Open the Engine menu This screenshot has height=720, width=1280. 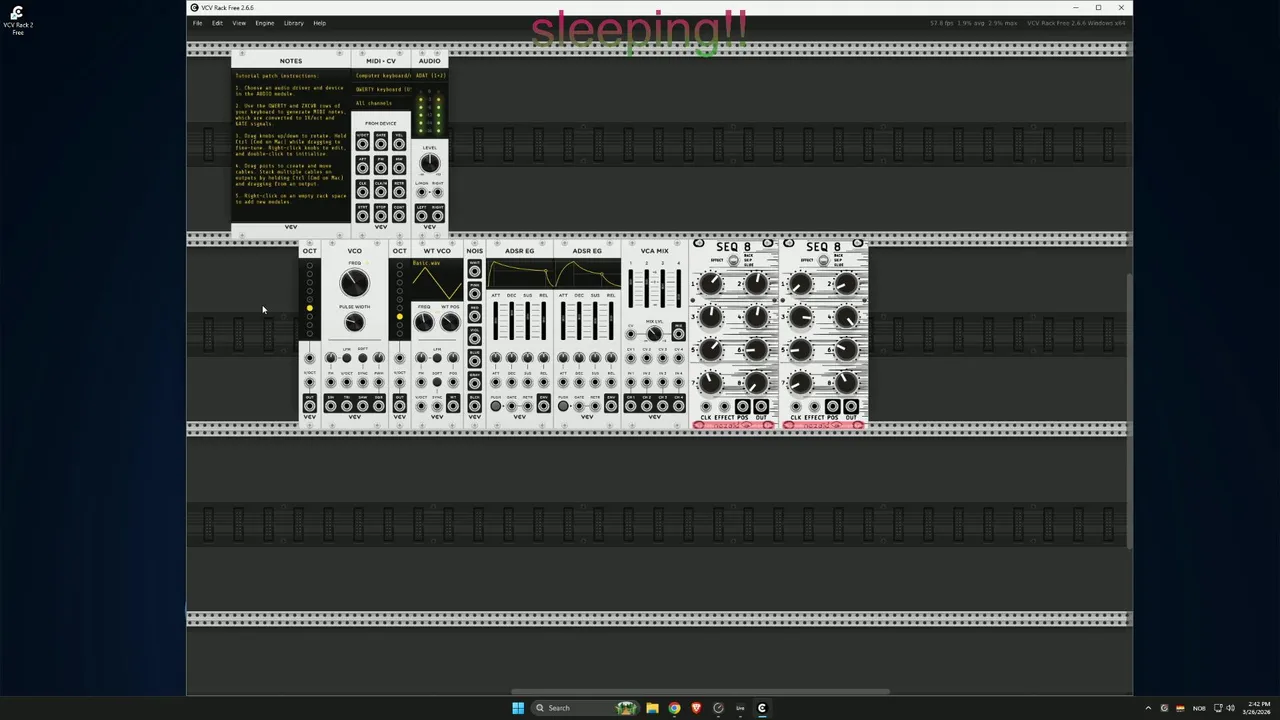[x=264, y=23]
